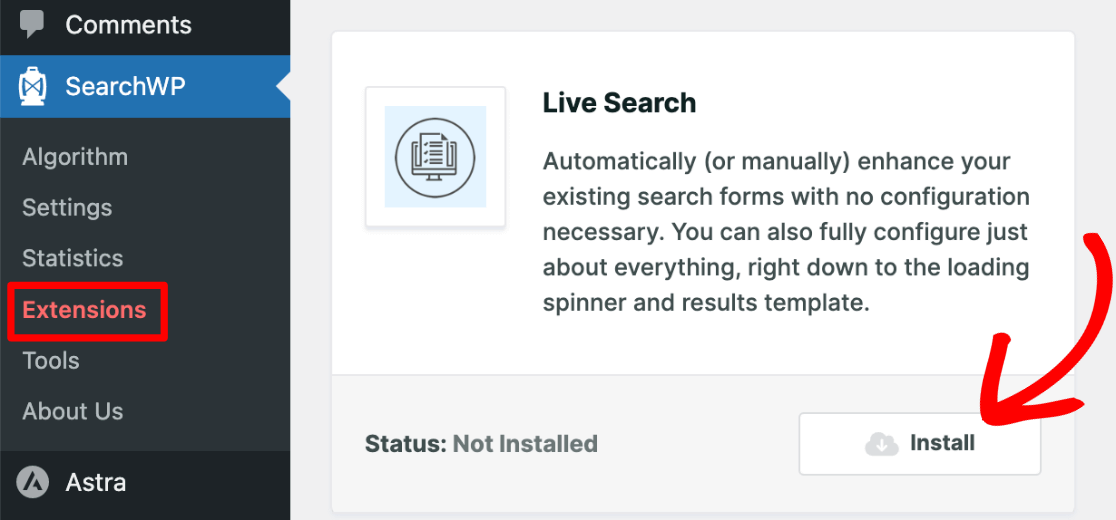The height and width of the screenshot is (520, 1116).
Task: Go to SearchWP Settings submenu
Action: click(67, 208)
